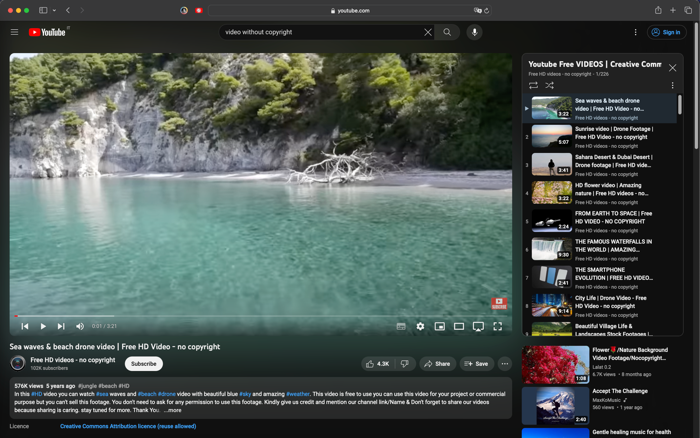Click the red extension icon in toolbar
This screenshot has height=438, width=700.
(199, 10)
